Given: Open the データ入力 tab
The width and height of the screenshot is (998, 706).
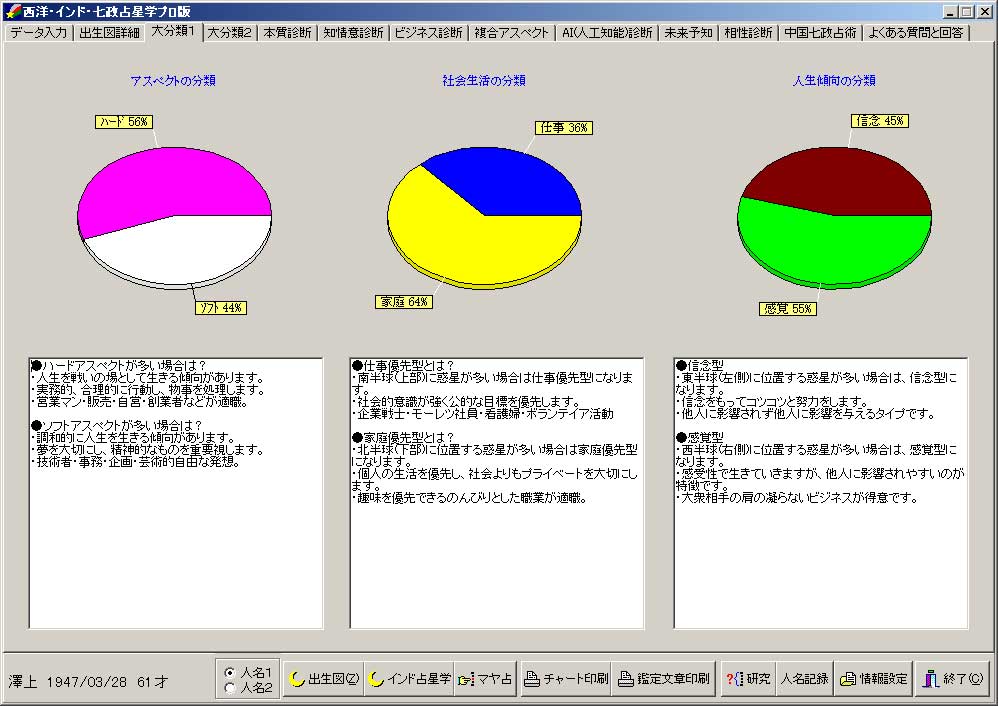Looking at the screenshot, I should click(x=39, y=32).
